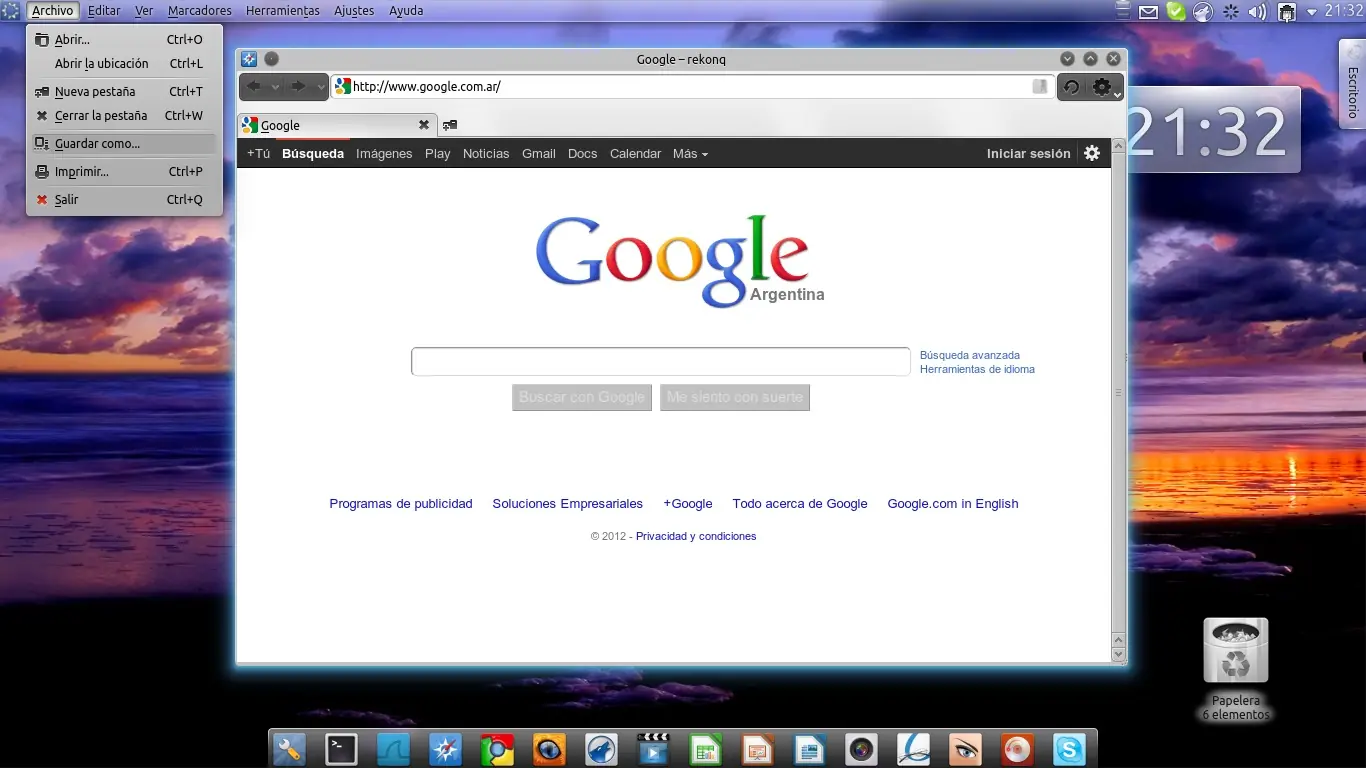
Task: Open the wrench settings icon in dock
Action: [x=289, y=749]
